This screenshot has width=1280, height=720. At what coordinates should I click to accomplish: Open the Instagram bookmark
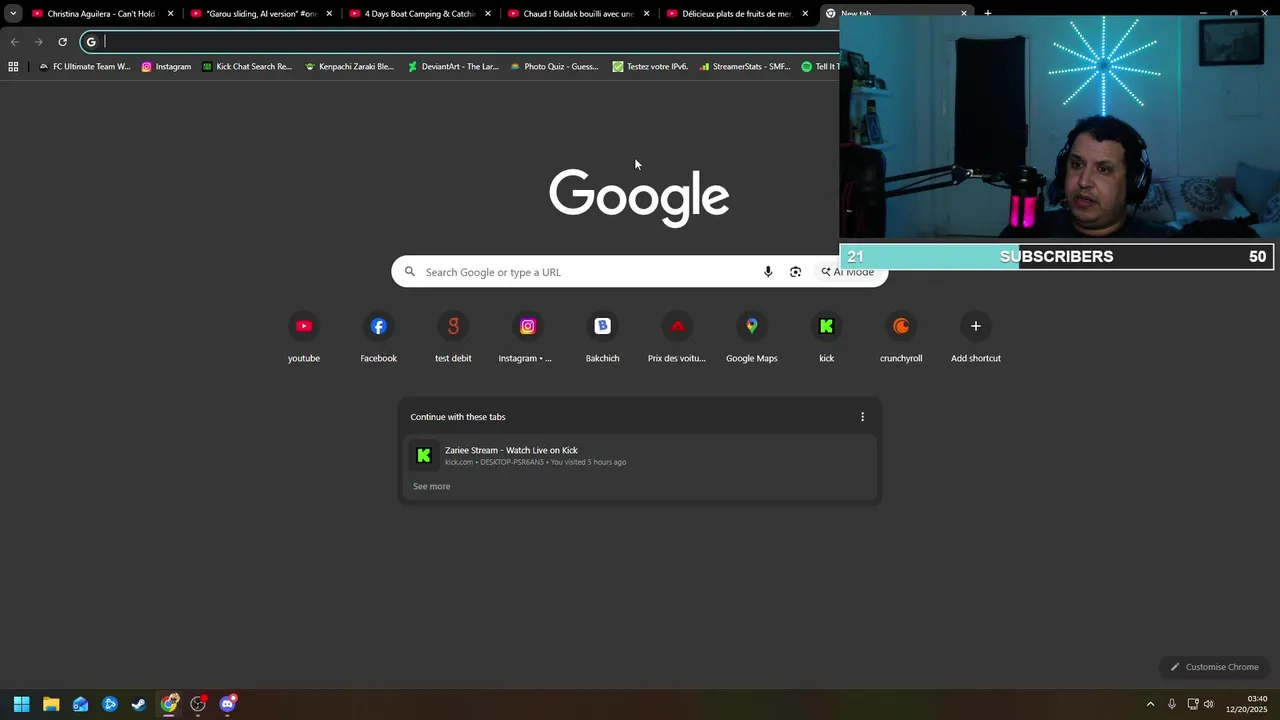click(166, 67)
